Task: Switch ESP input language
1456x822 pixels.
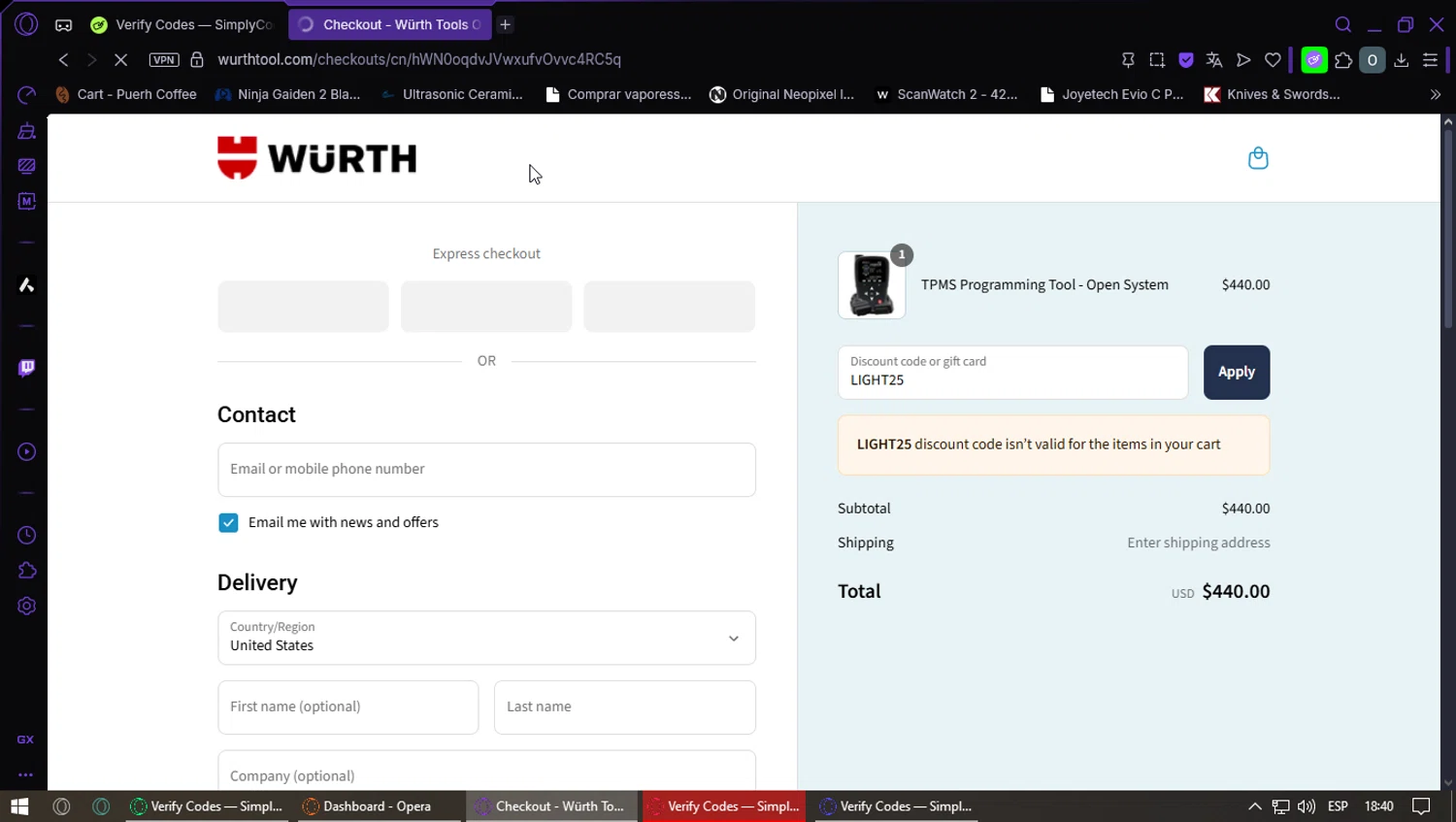Action: (x=1338, y=806)
